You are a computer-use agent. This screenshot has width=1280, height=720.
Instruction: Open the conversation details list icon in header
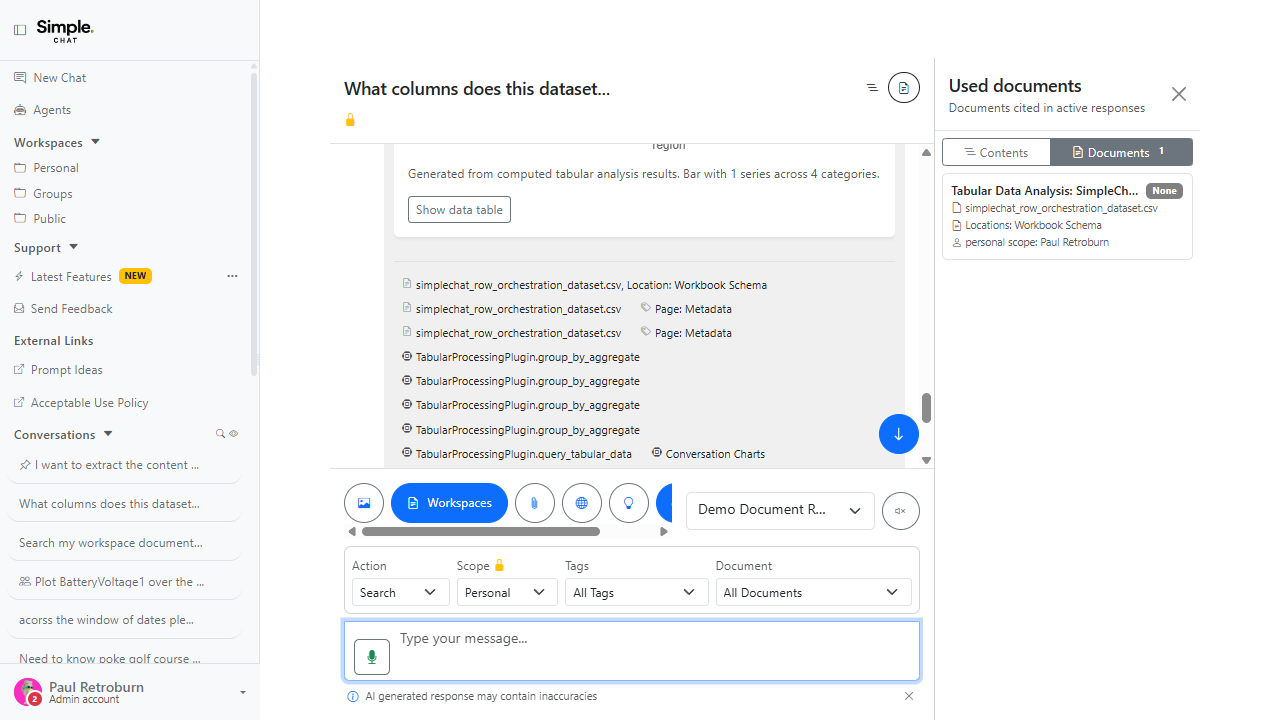point(872,88)
